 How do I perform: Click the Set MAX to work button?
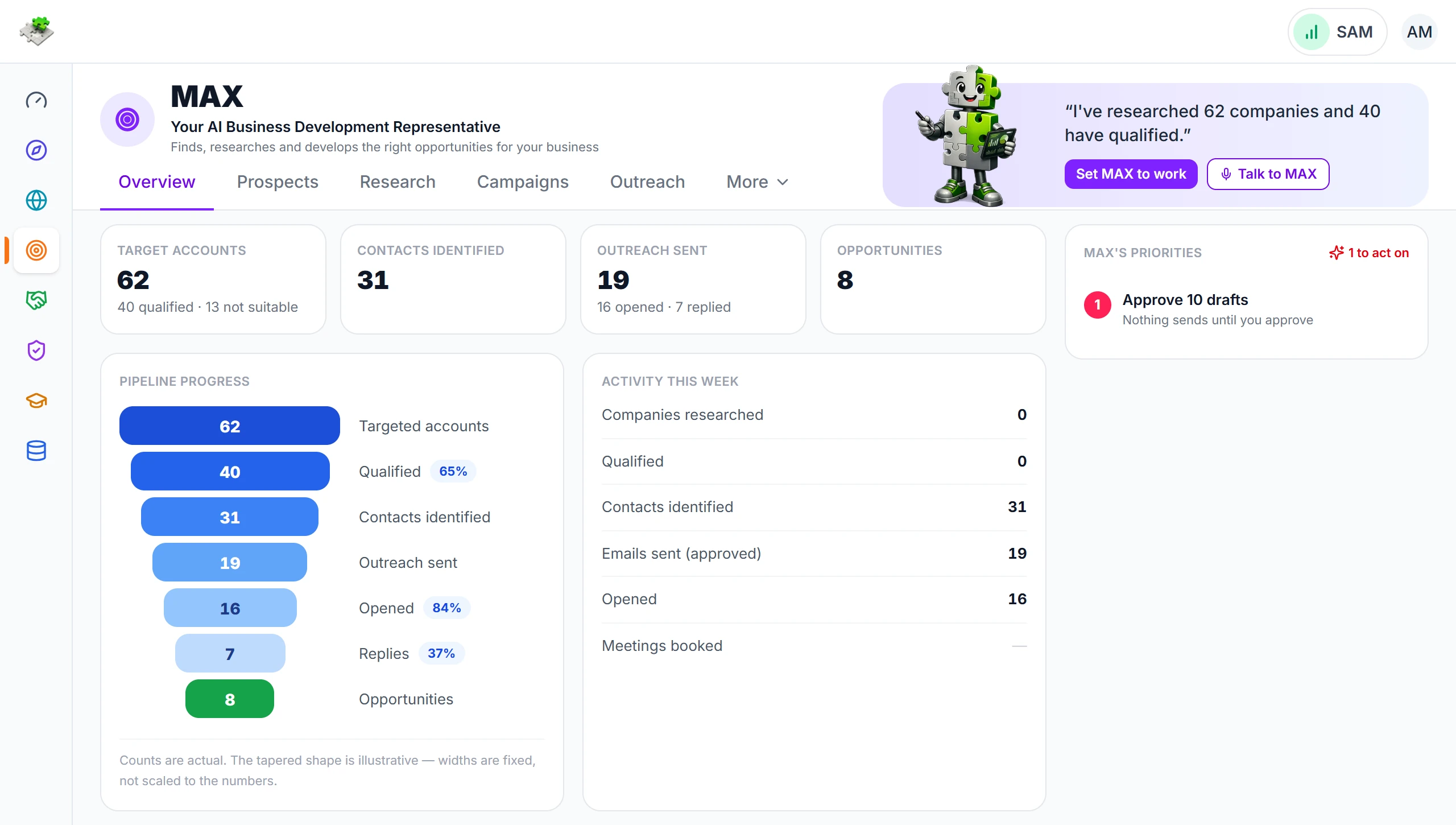[x=1131, y=174]
